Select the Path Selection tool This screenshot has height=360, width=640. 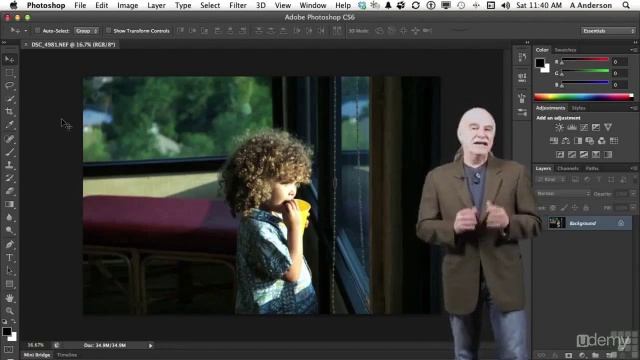click(9, 271)
